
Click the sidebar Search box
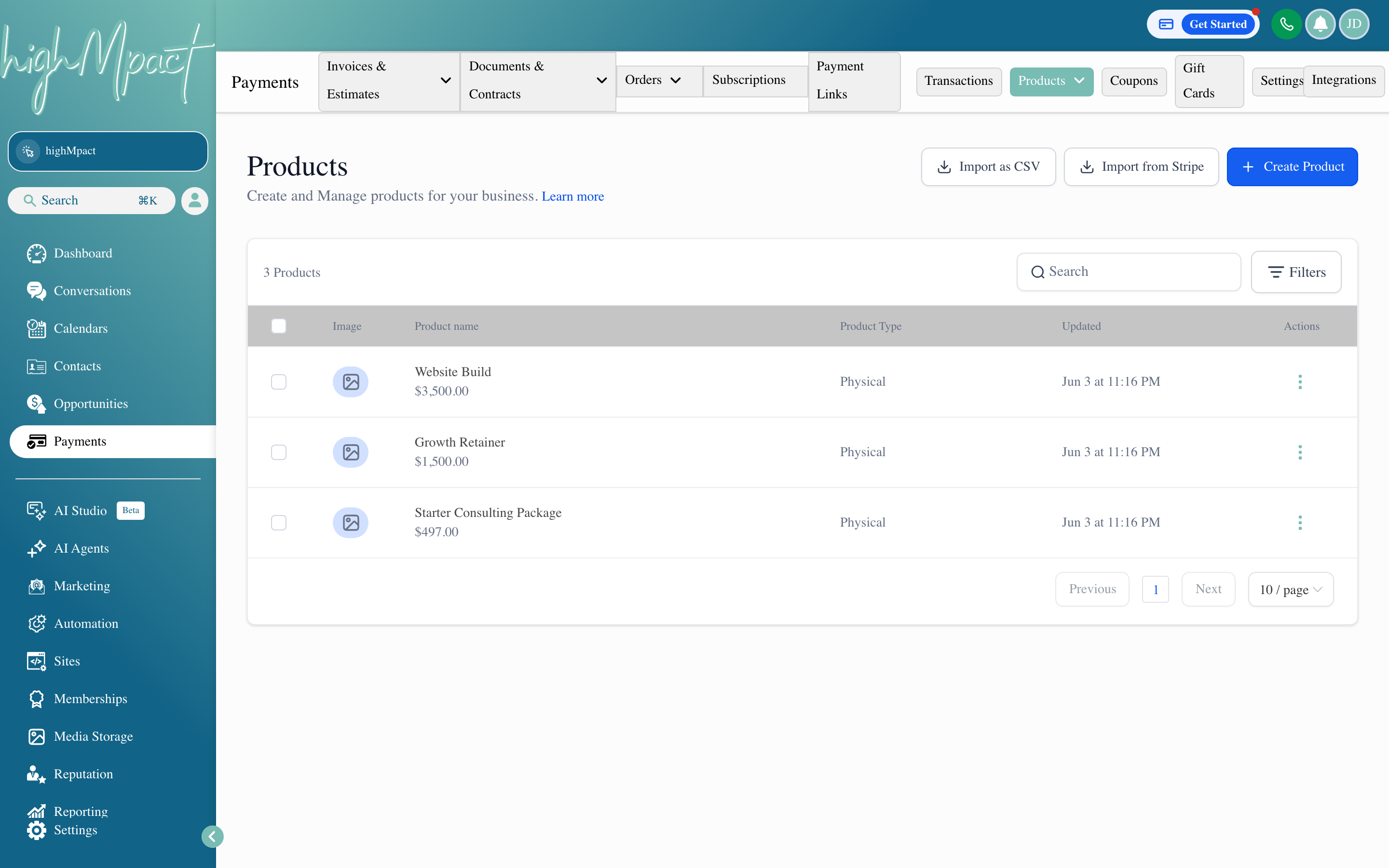[91, 200]
